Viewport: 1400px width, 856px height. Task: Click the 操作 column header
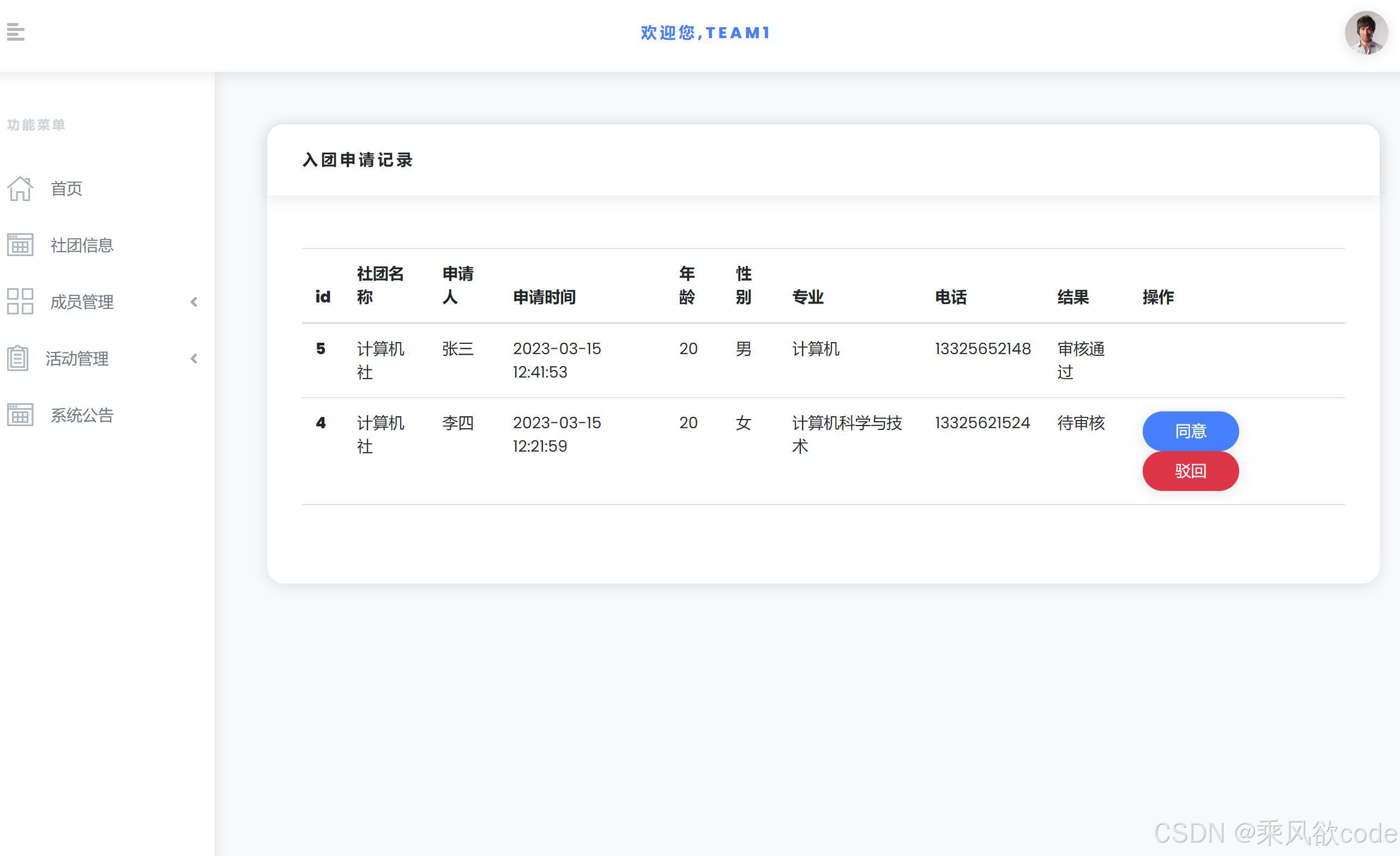pyautogui.click(x=1158, y=296)
